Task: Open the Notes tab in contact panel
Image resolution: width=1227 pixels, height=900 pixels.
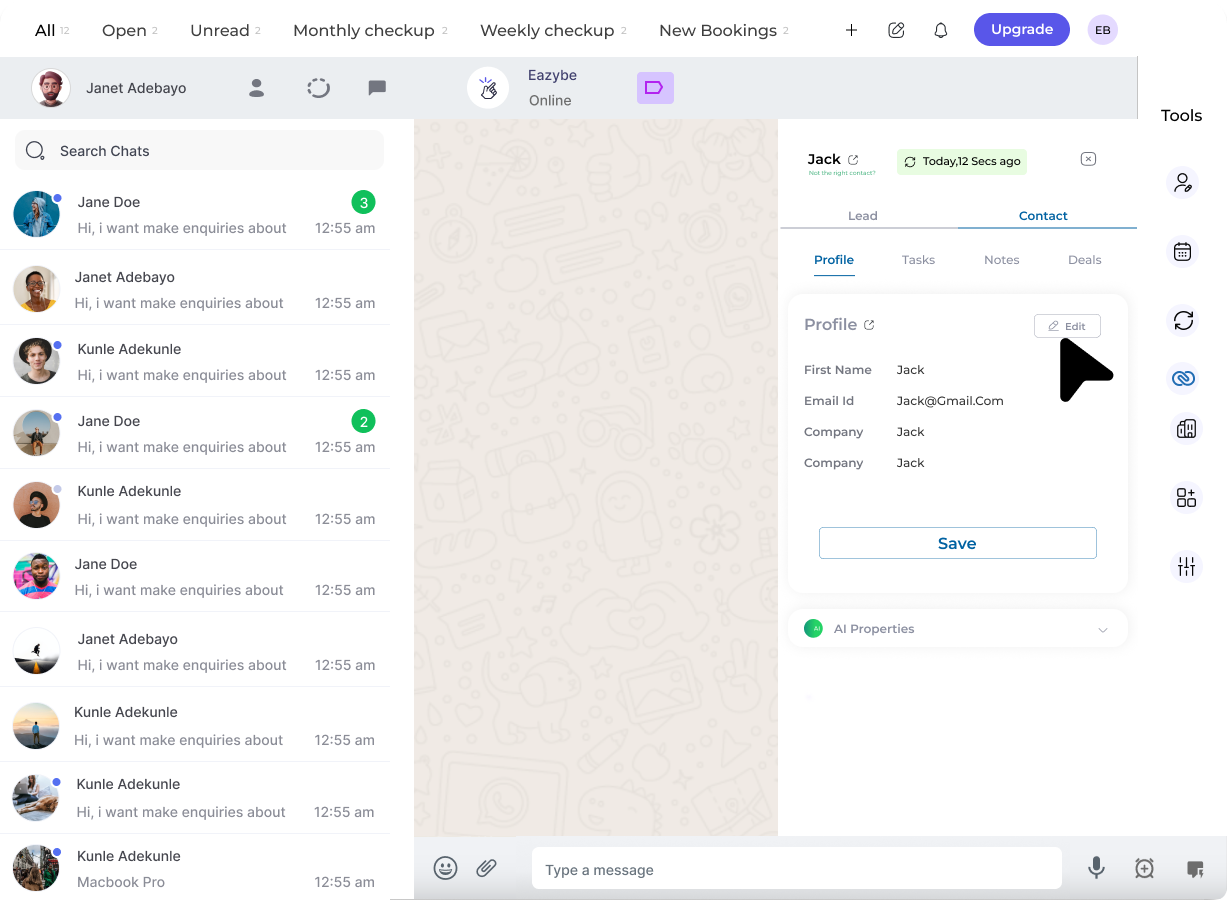Action: tap(1001, 259)
